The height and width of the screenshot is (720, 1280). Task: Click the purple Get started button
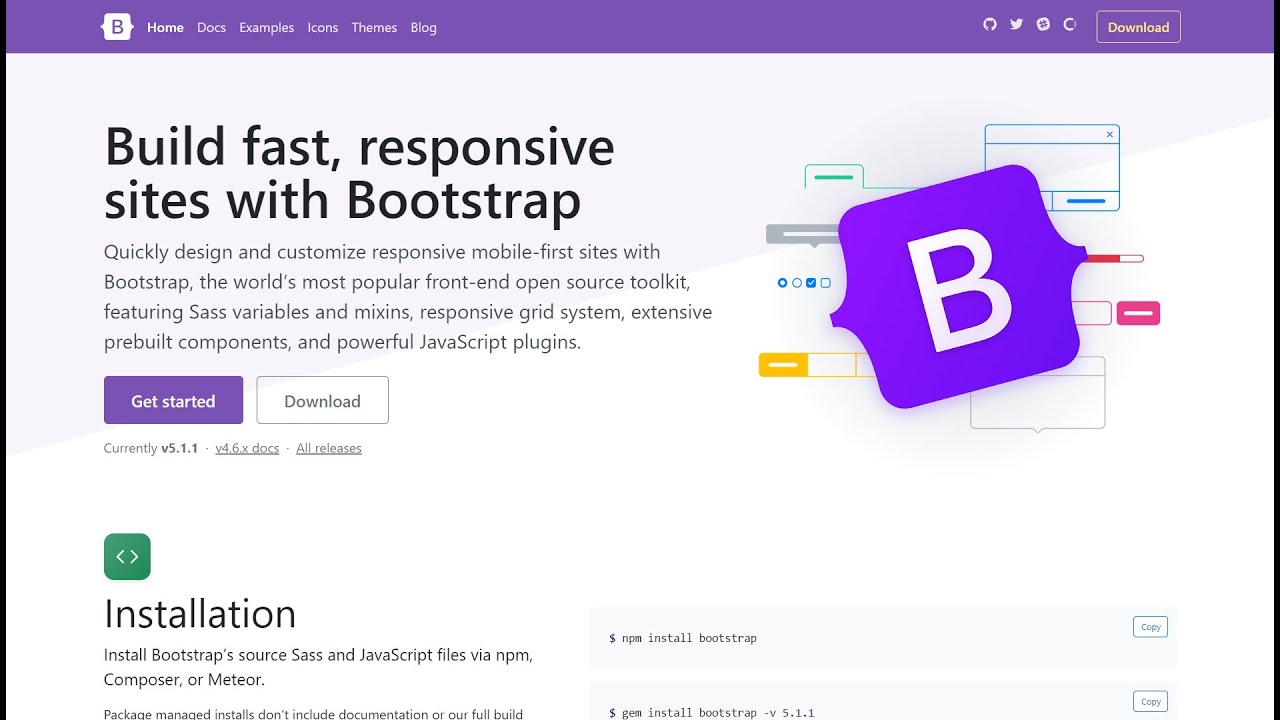pos(173,400)
